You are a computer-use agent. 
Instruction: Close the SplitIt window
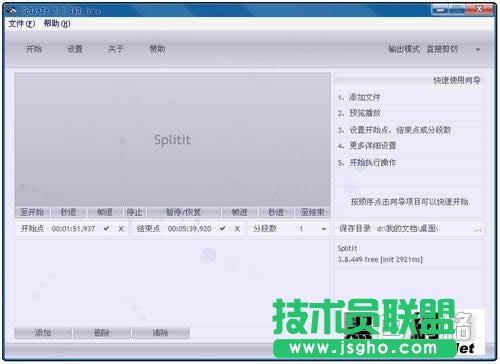pos(479,9)
